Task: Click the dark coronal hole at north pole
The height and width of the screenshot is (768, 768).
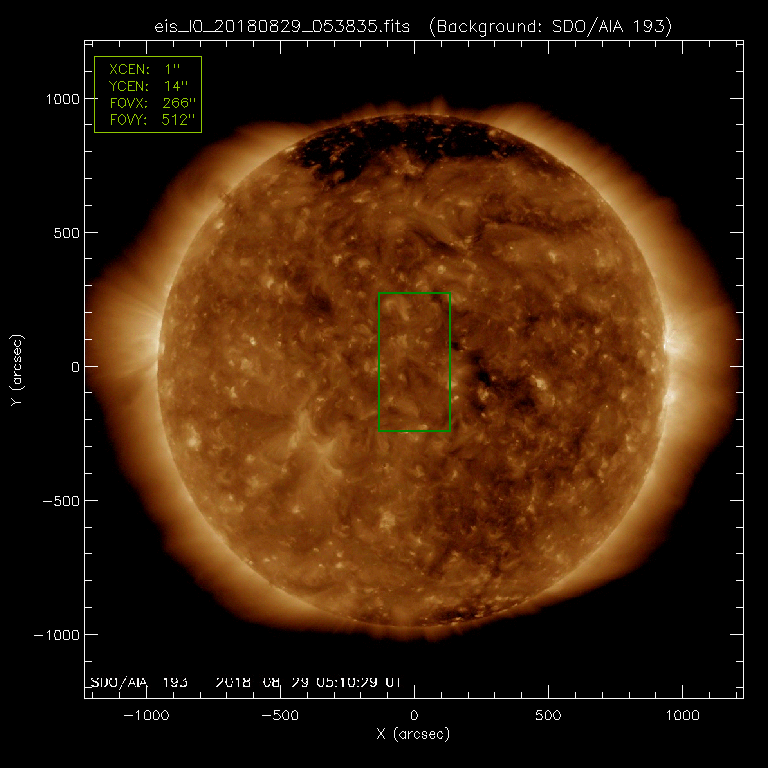Action: (x=400, y=148)
